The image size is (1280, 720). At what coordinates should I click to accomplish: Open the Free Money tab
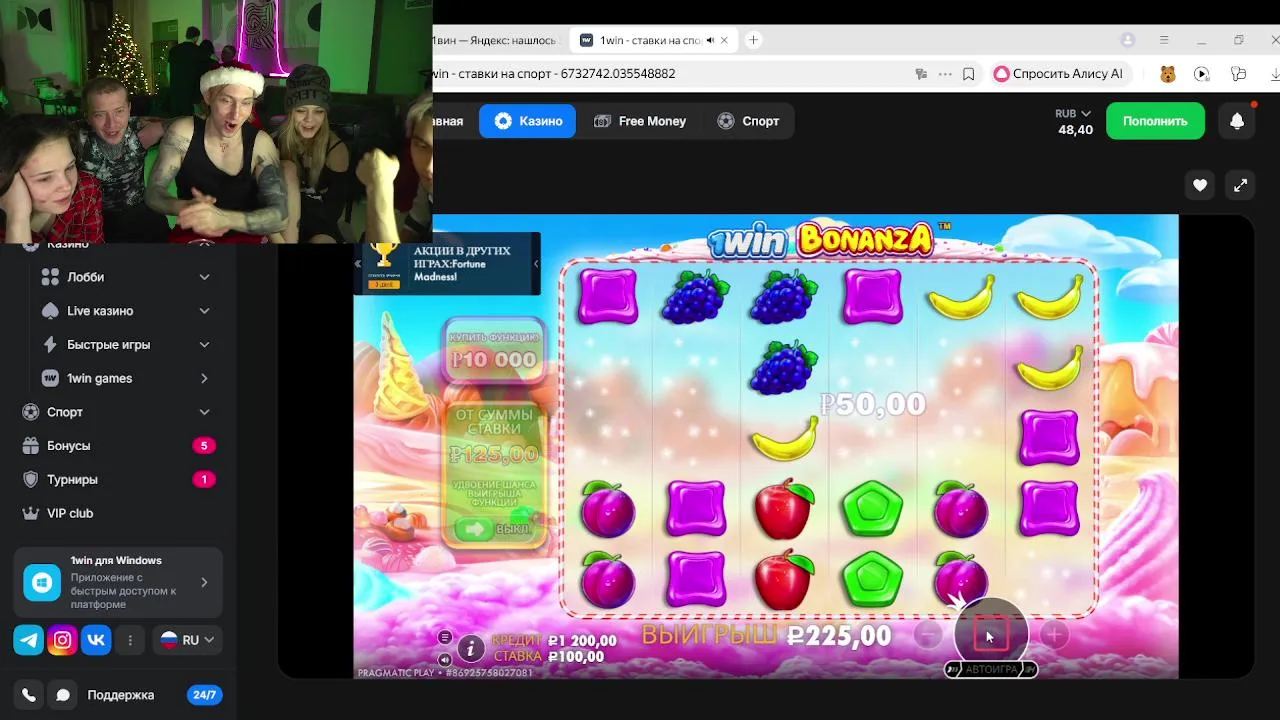[640, 121]
